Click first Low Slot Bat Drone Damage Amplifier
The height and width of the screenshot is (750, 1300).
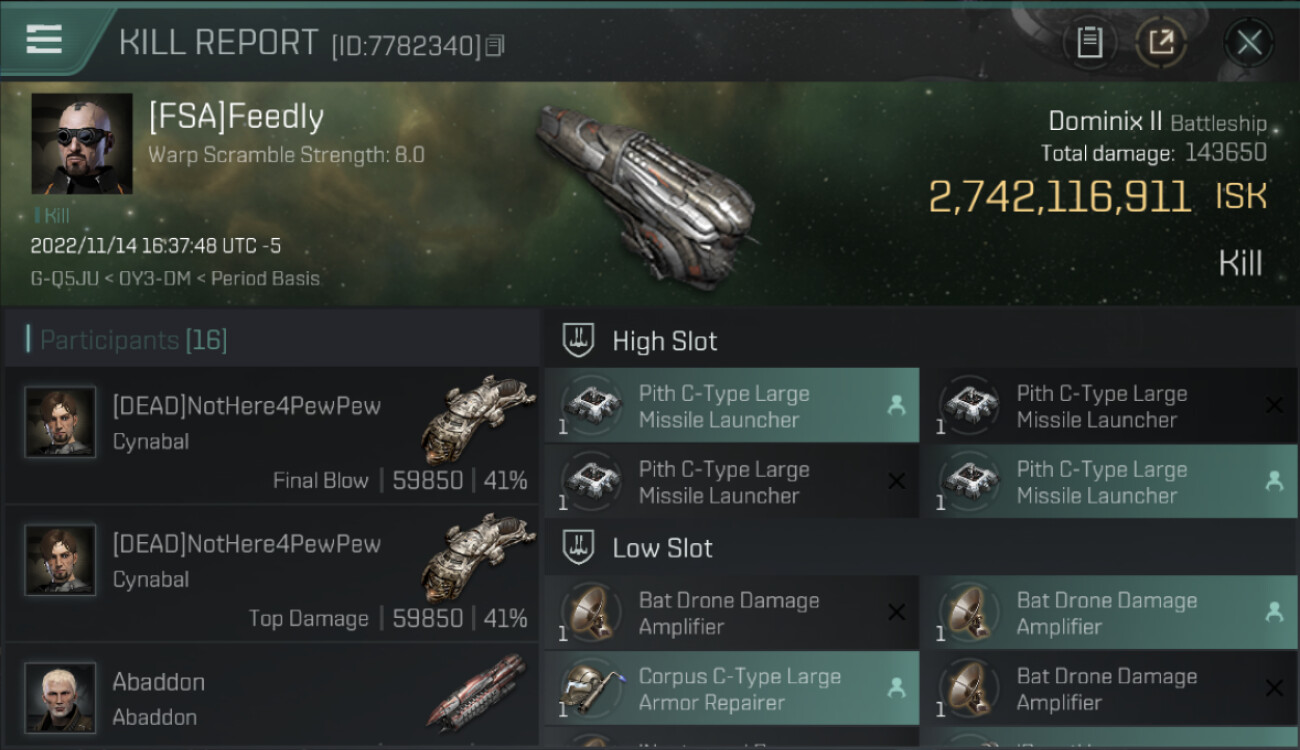tap(731, 613)
